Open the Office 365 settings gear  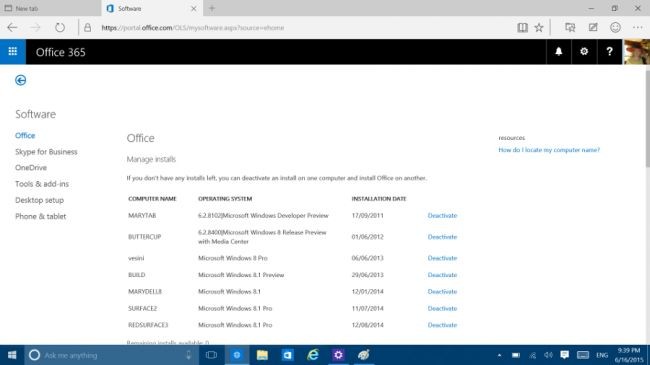(x=584, y=51)
